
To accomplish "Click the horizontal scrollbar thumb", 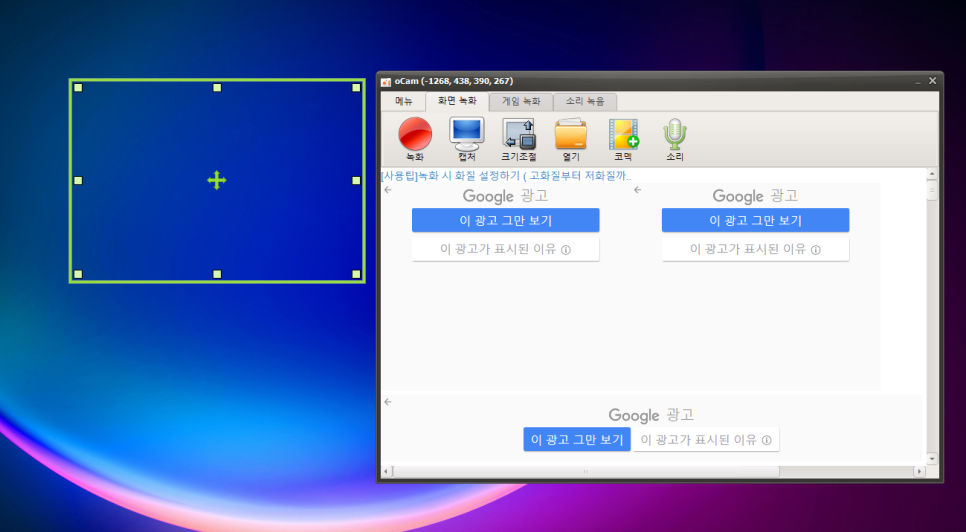I will click(585, 472).
